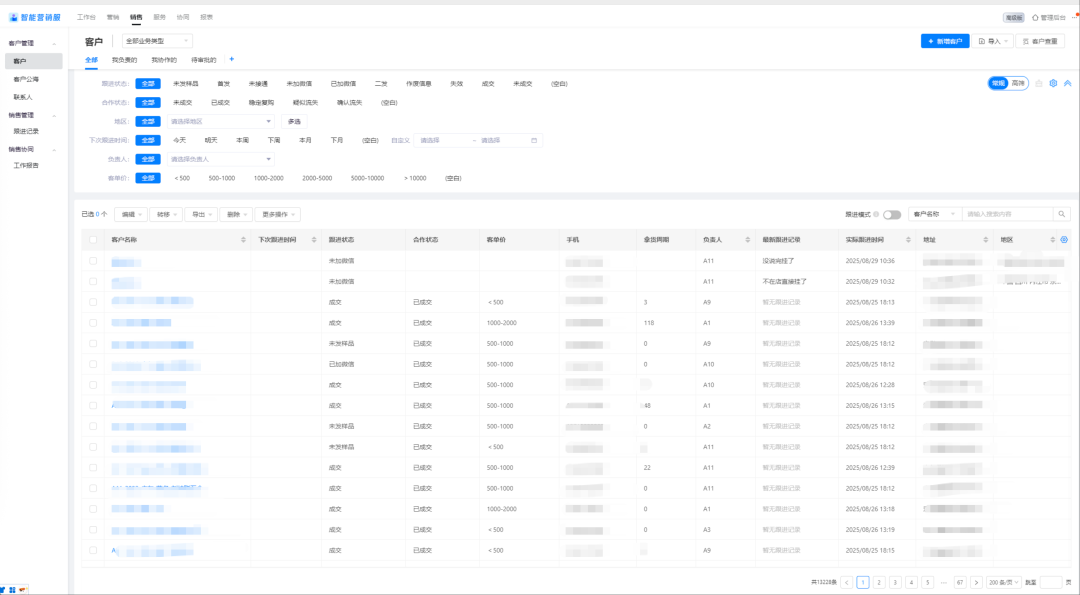Open the 请选择地区 dropdown
The image size is (1080, 595).
click(x=220, y=121)
